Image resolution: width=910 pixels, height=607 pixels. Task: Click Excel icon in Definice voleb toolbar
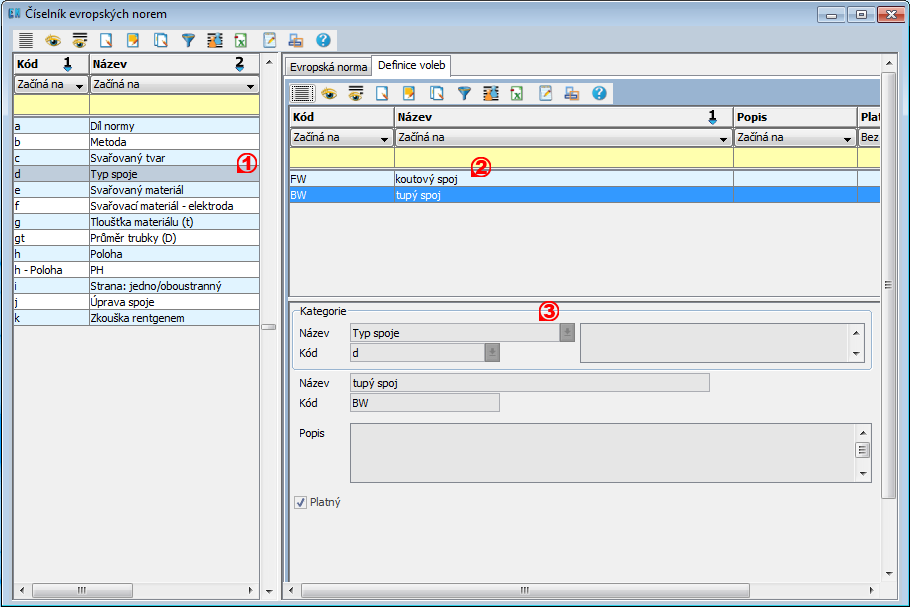517,93
